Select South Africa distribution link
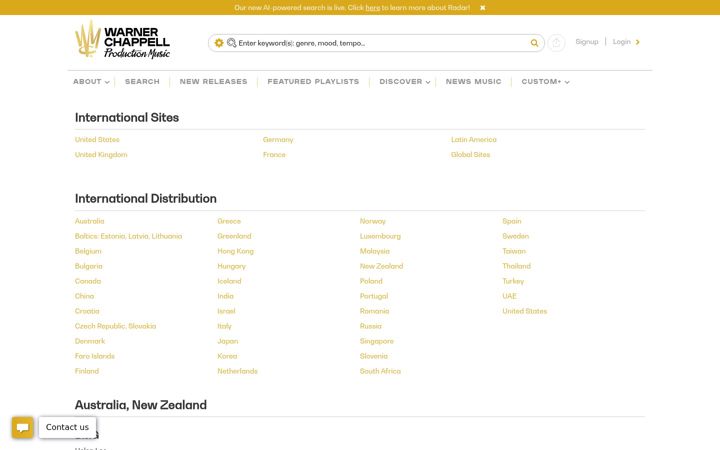Viewport: 720px width, 450px height. point(380,371)
